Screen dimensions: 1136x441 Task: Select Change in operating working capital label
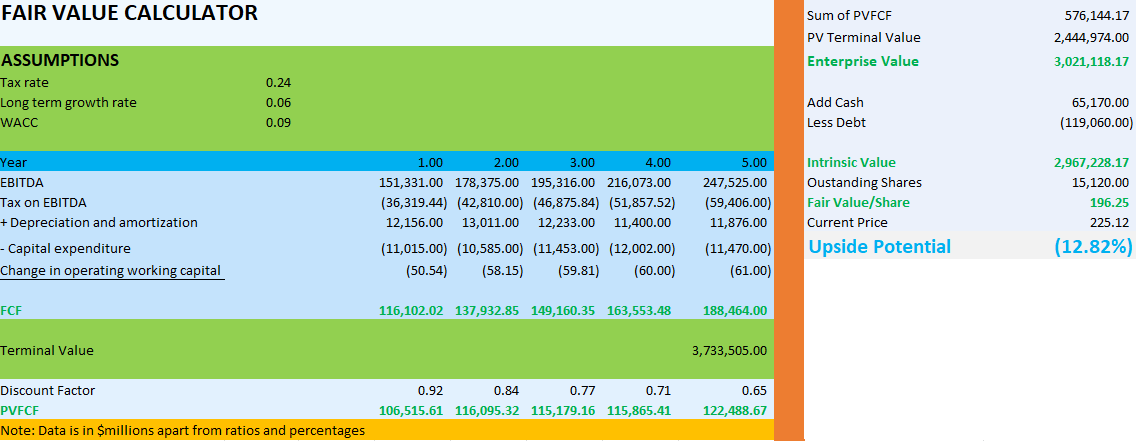click(111, 272)
